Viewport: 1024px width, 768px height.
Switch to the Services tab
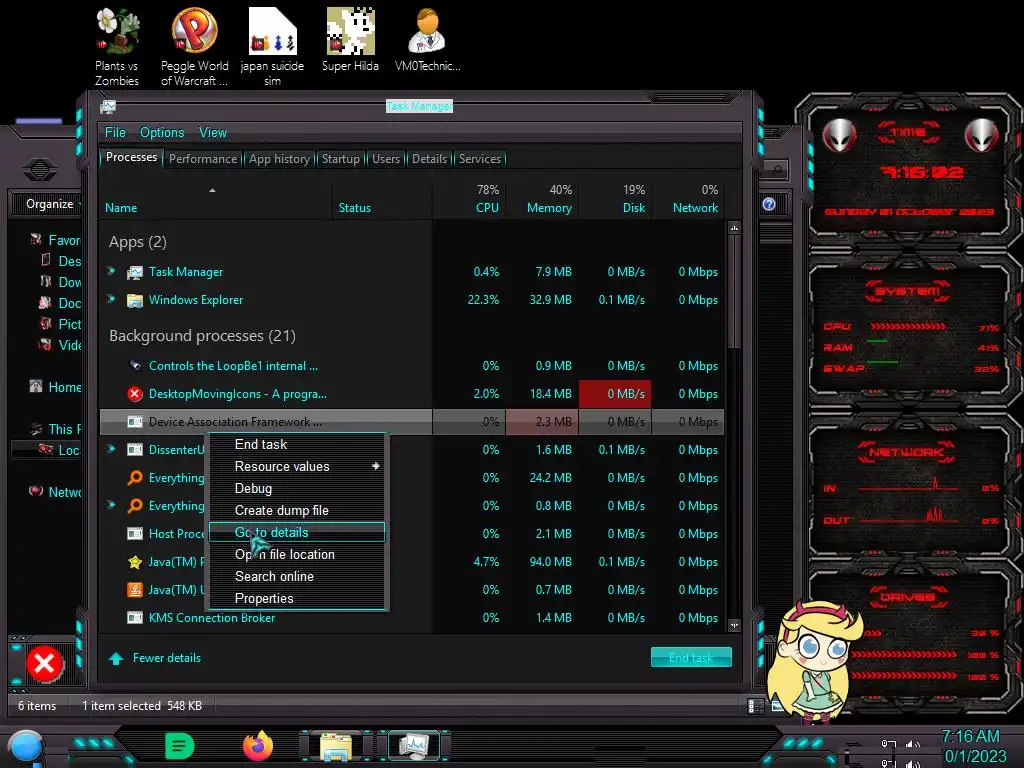coord(479,159)
